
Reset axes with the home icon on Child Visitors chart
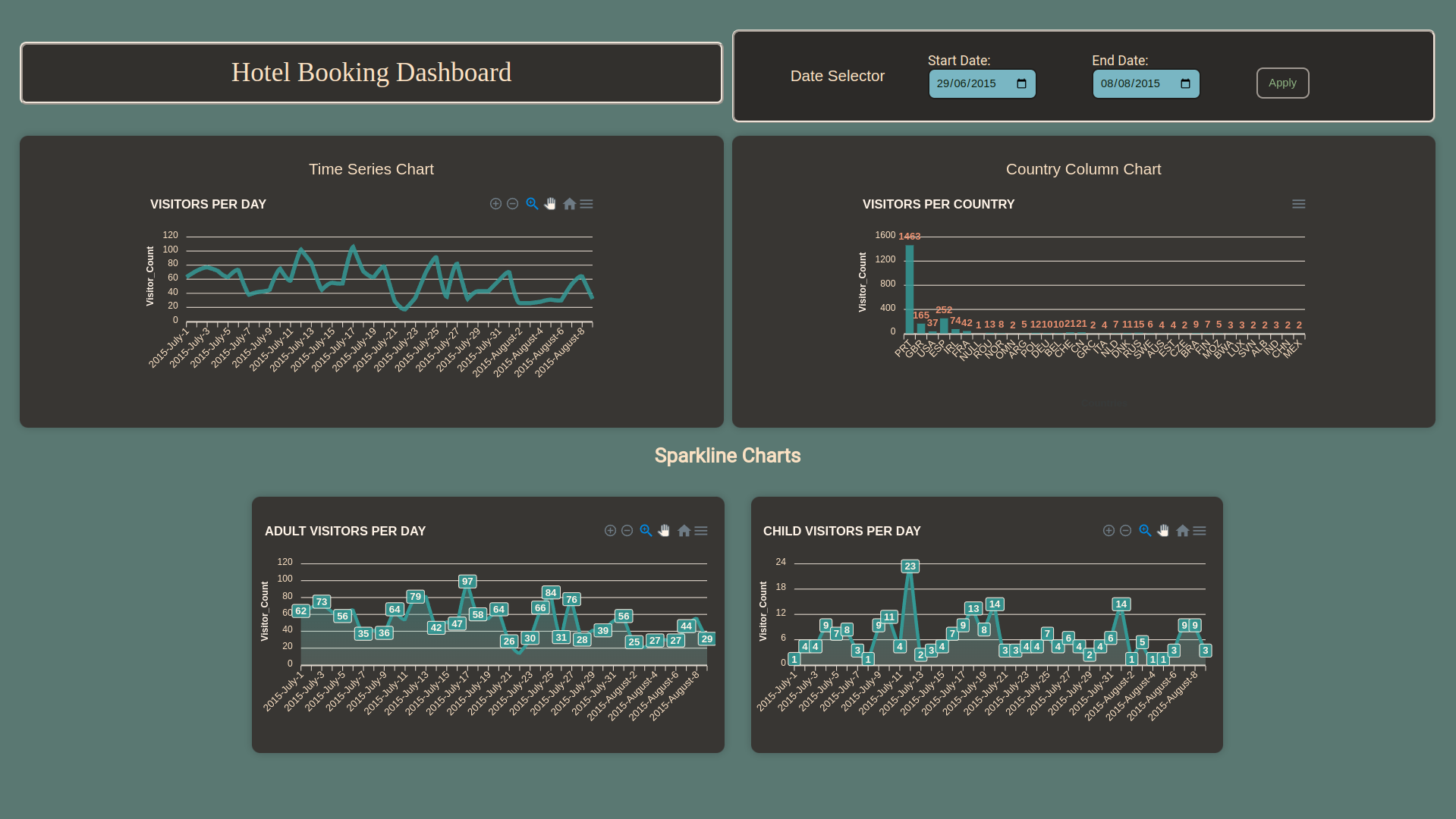(x=1182, y=530)
